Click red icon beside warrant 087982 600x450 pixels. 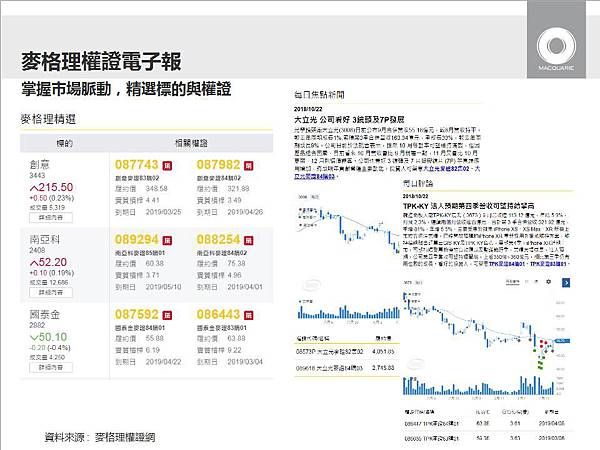[x=249, y=166]
